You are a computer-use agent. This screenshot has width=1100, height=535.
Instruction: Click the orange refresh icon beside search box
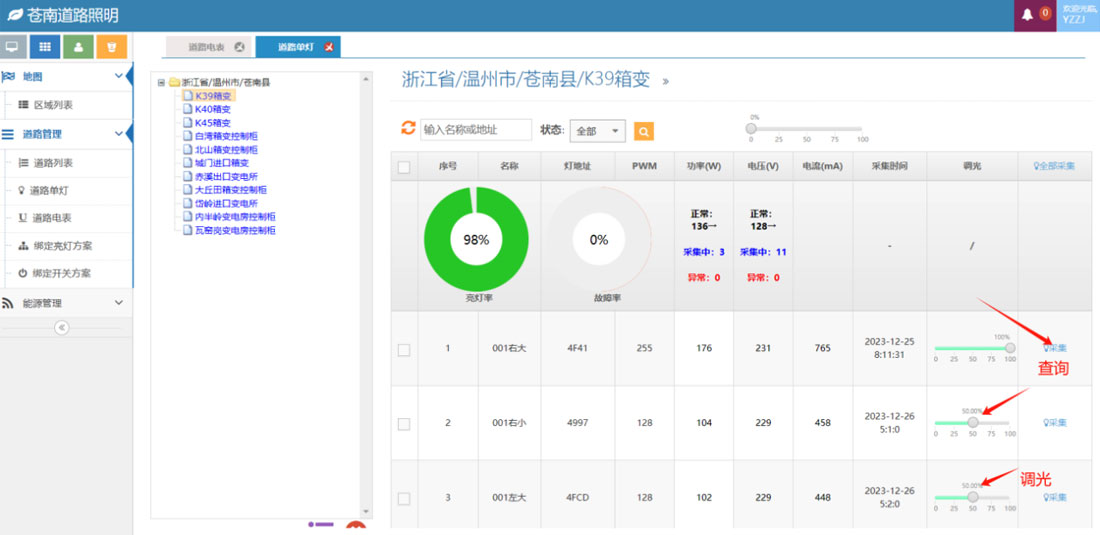coord(408,129)
